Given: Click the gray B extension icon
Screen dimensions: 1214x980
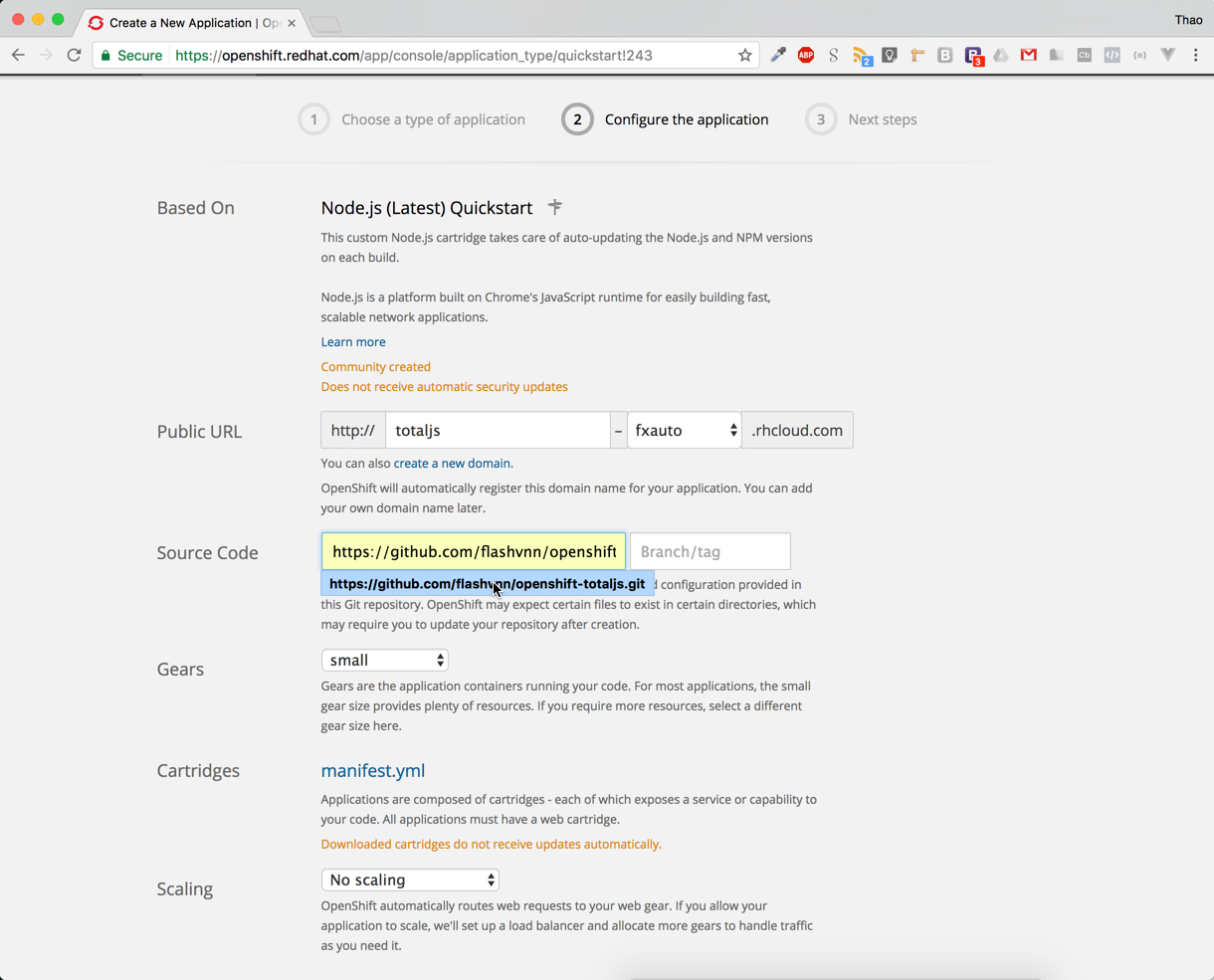Looking at the screenshot, I should (945, 56).
